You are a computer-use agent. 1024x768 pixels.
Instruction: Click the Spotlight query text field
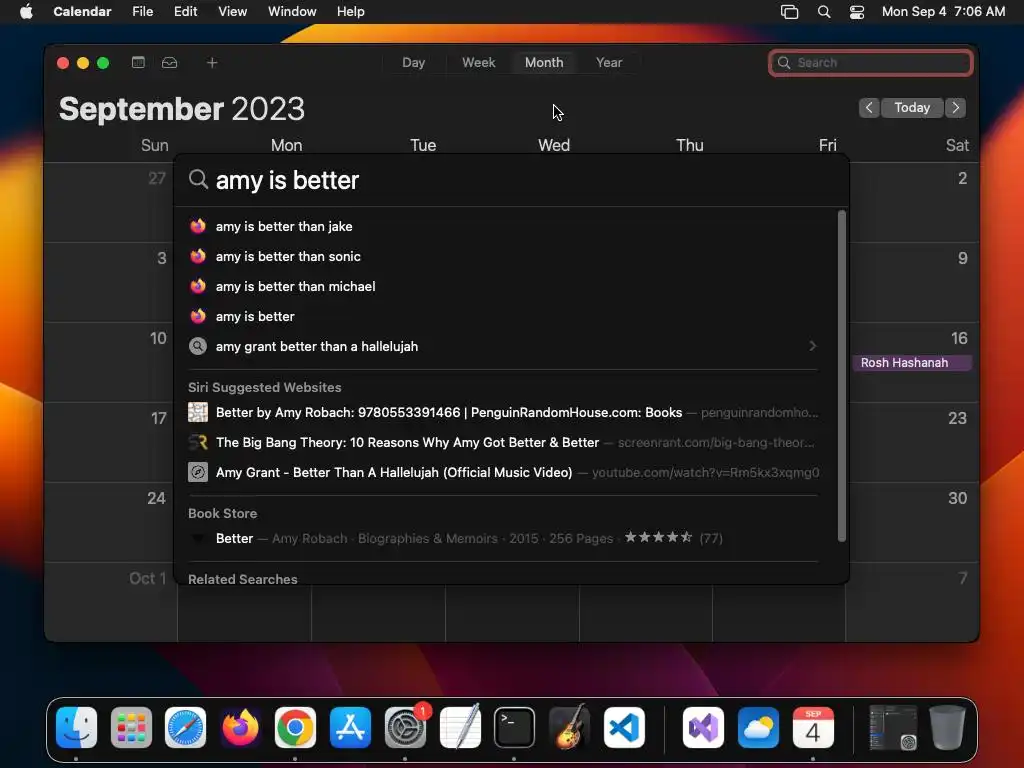511,180
